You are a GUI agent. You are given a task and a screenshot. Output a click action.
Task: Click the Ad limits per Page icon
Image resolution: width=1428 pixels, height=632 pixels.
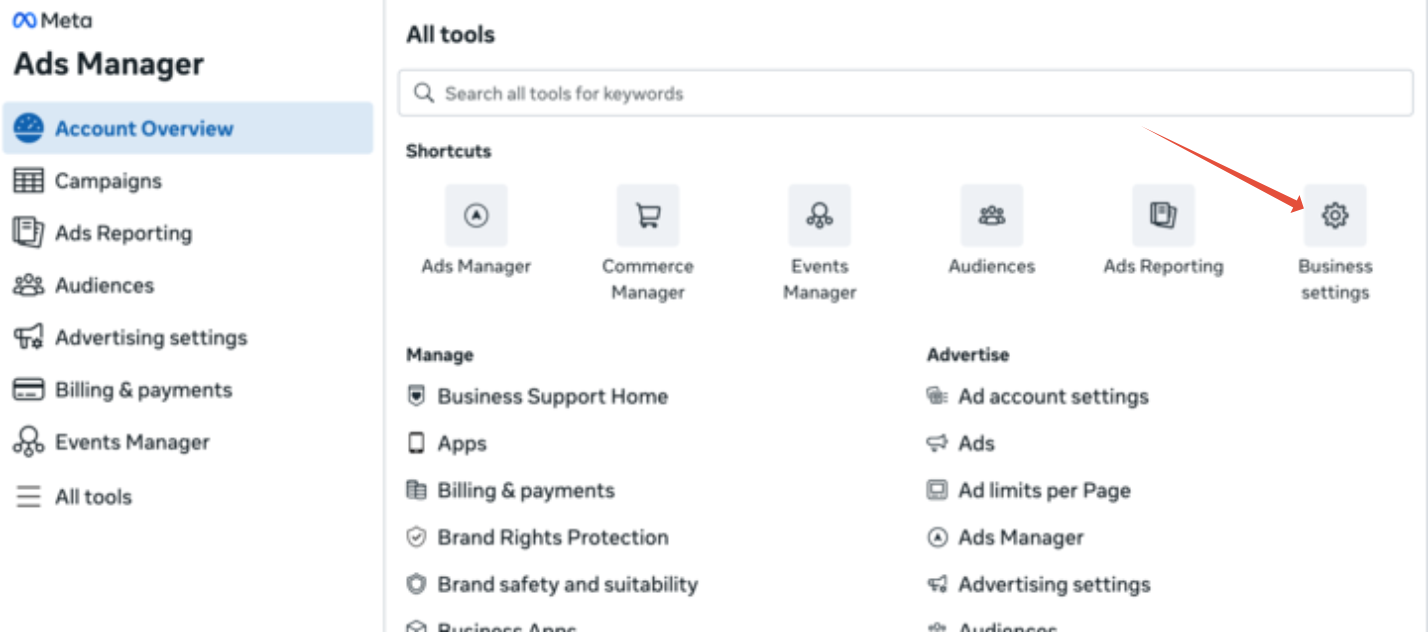pos(937,490)
